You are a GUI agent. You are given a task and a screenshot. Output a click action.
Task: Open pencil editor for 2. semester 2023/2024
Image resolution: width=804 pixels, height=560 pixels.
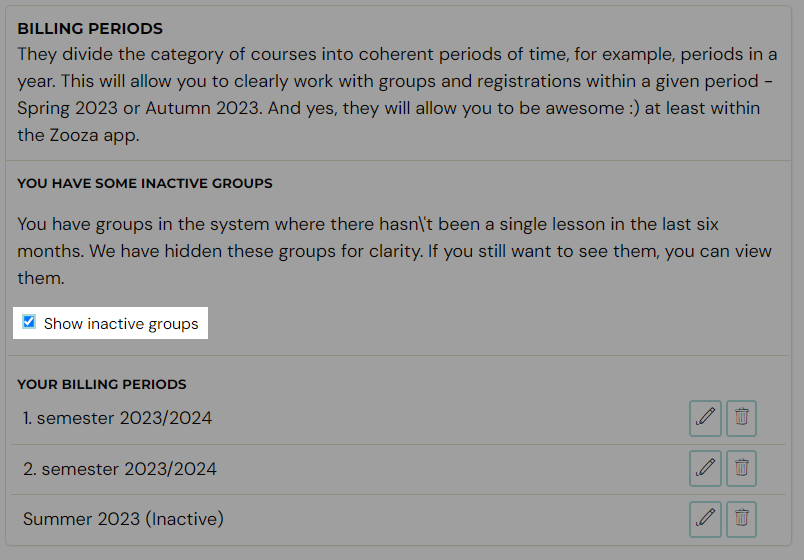pyautogui.click(x=705, y=468)
